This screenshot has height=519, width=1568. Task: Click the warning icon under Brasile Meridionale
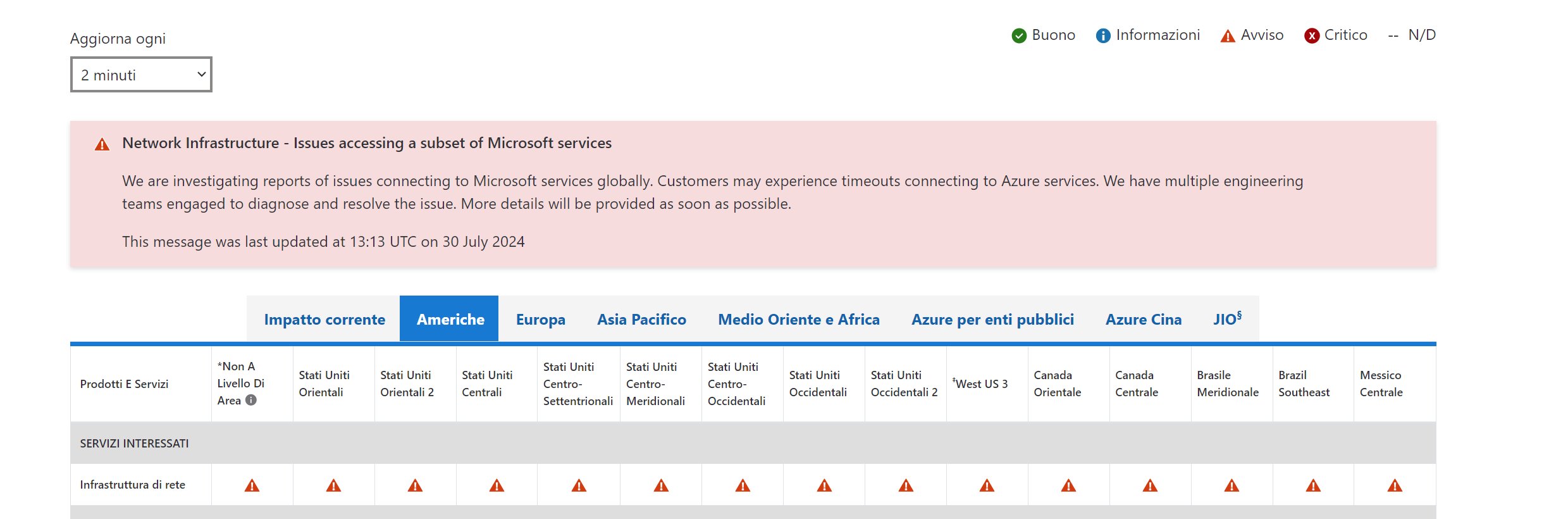tap(1232, 485)
